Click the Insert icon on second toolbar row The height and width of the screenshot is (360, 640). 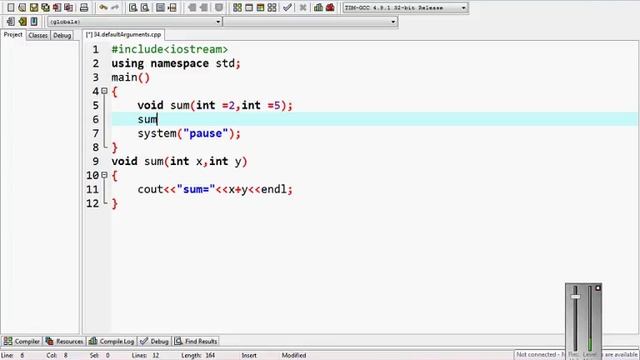11,21
